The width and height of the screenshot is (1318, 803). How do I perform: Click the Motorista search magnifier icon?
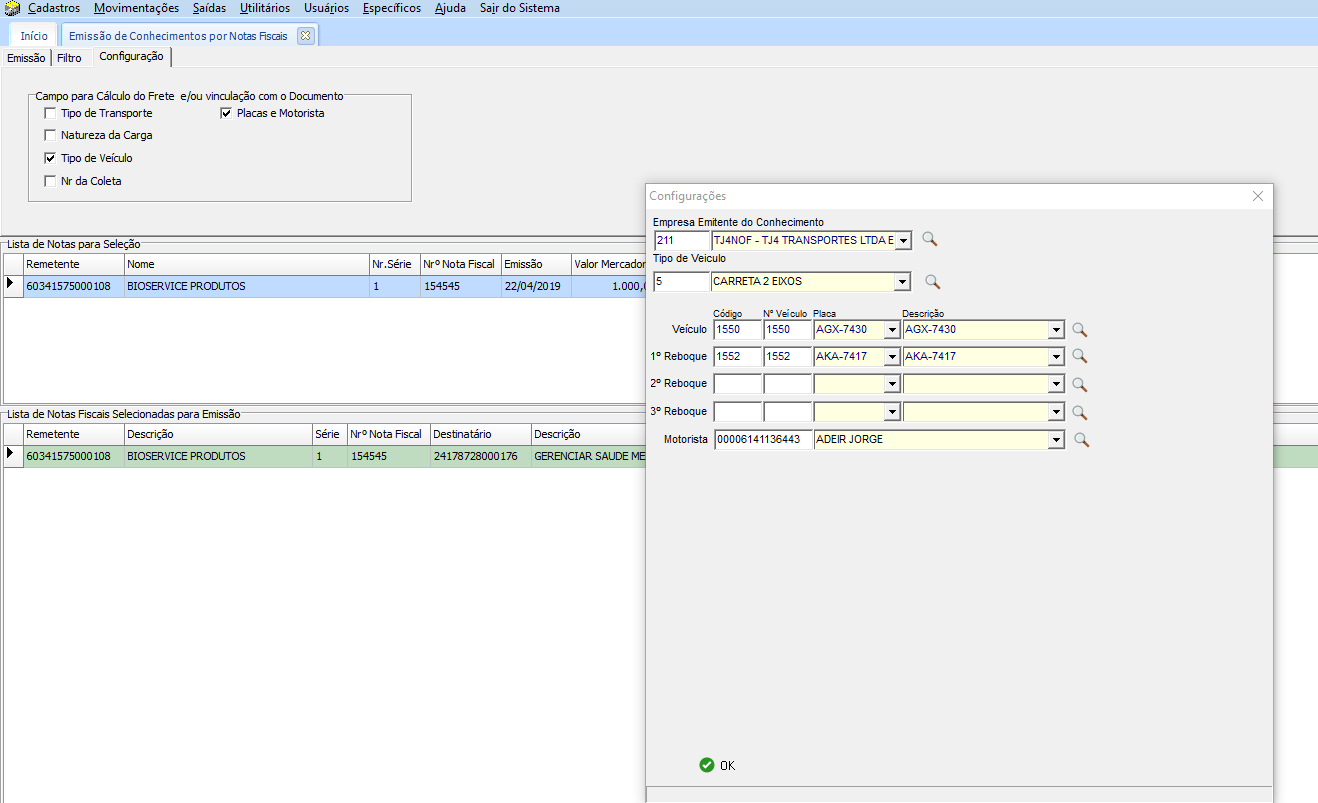[x=1080, y=440]
